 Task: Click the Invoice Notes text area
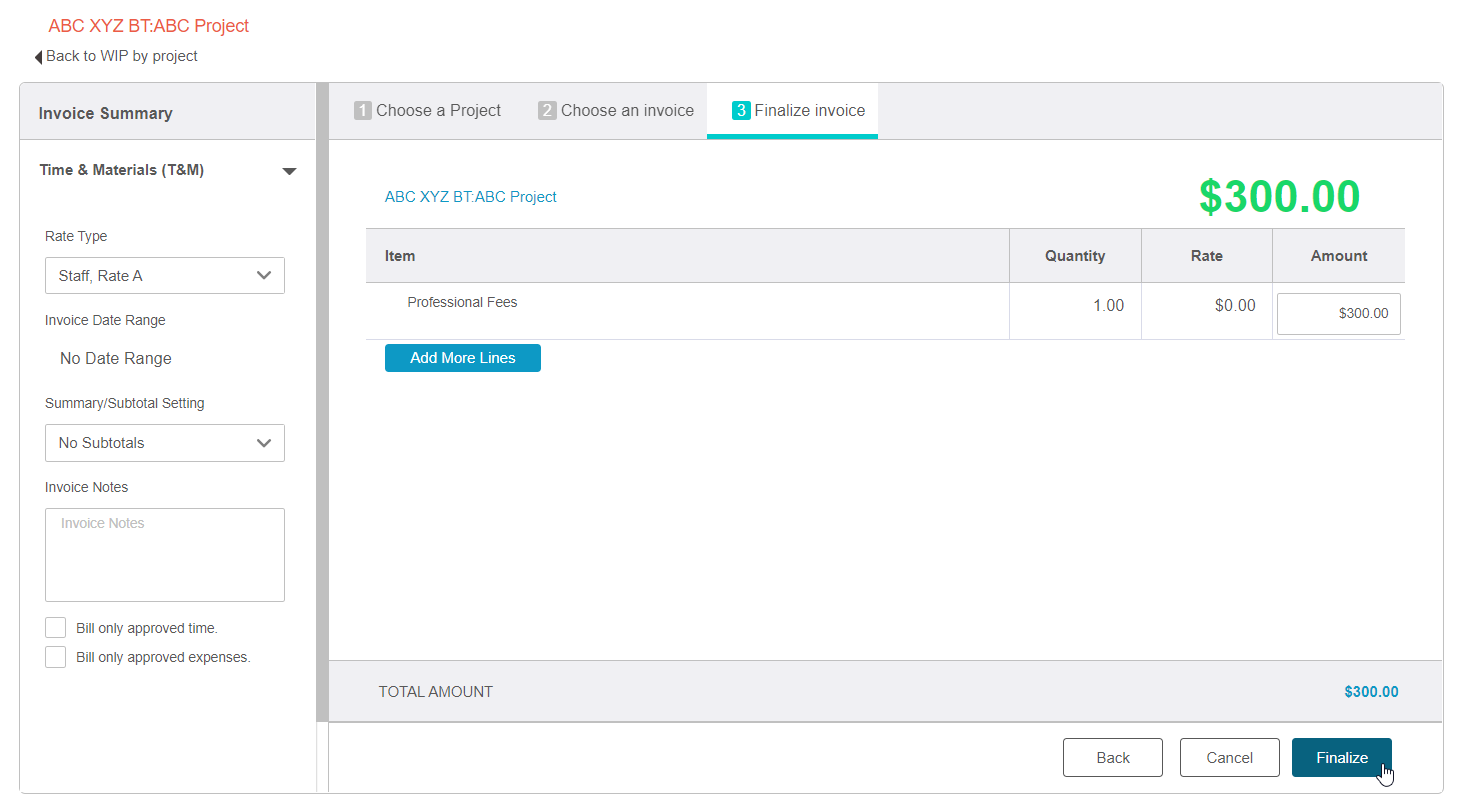(165, 555)
